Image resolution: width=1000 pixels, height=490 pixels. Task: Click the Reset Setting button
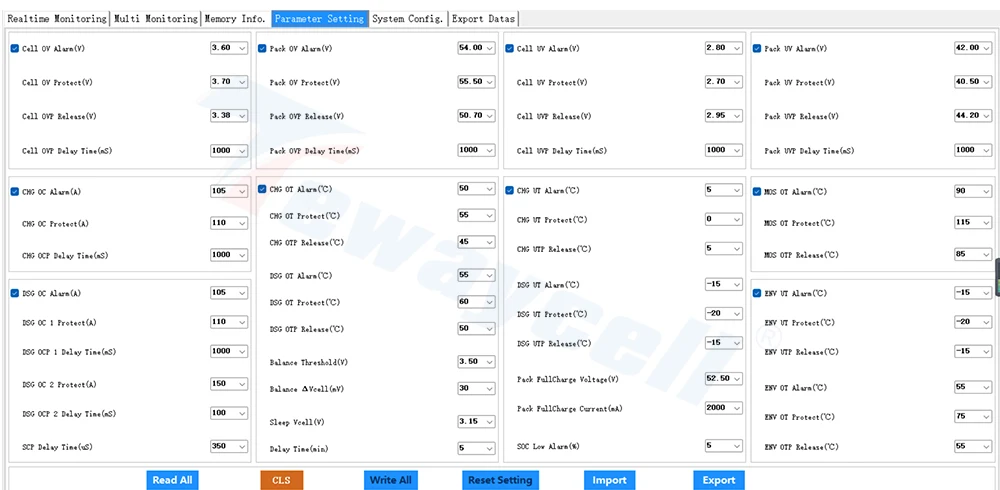[x=500, y=480]
